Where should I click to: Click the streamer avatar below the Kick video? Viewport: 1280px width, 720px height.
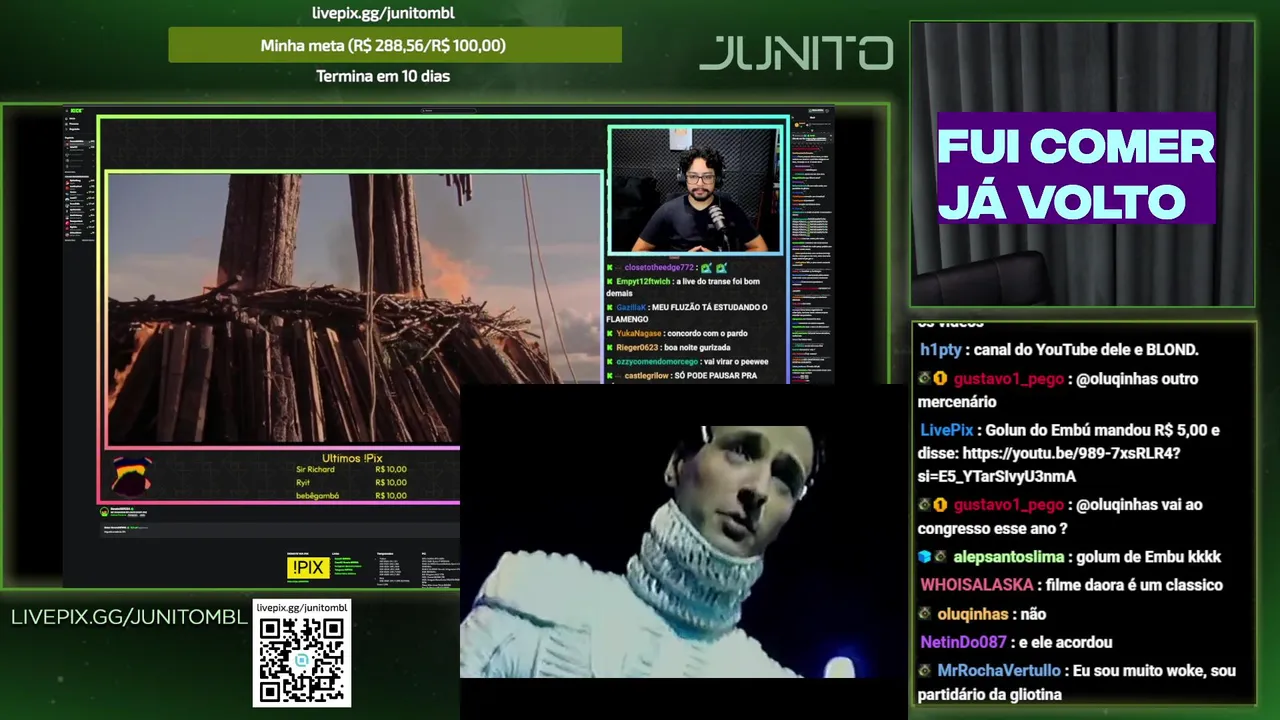[x=105, y=512]
